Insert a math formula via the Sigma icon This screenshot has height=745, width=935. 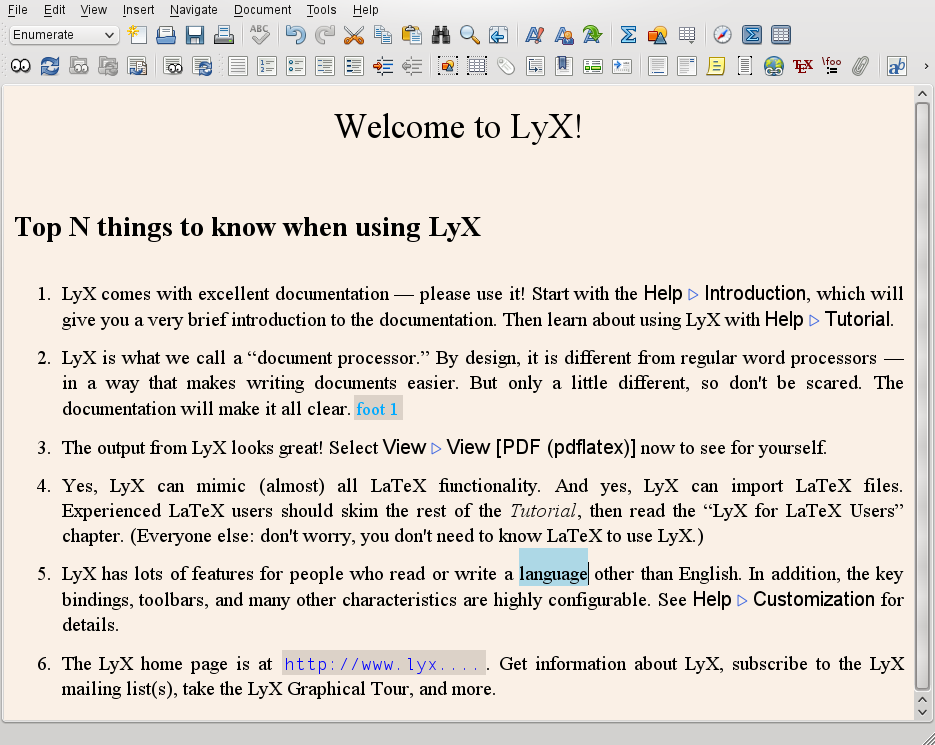pyautogui.click(x=628, y=34)
